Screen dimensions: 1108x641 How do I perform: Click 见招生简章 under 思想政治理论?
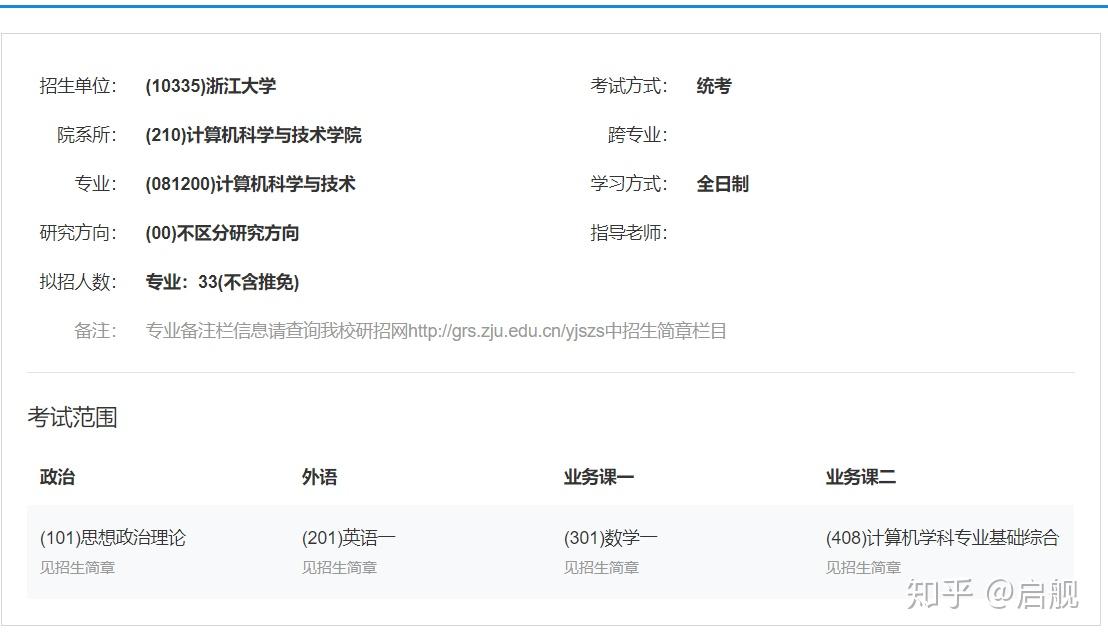(77, 568)
